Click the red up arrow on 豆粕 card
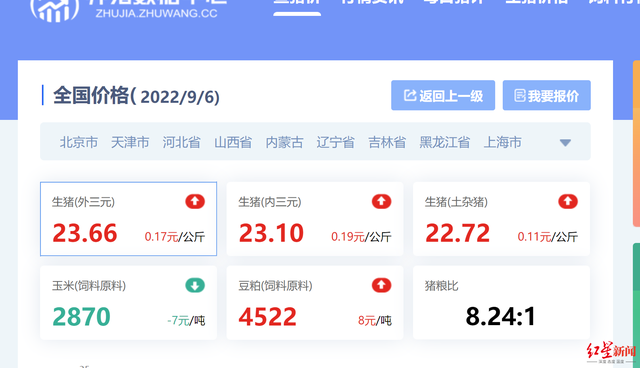Screen dimensions: 640x368 (382, 285)
